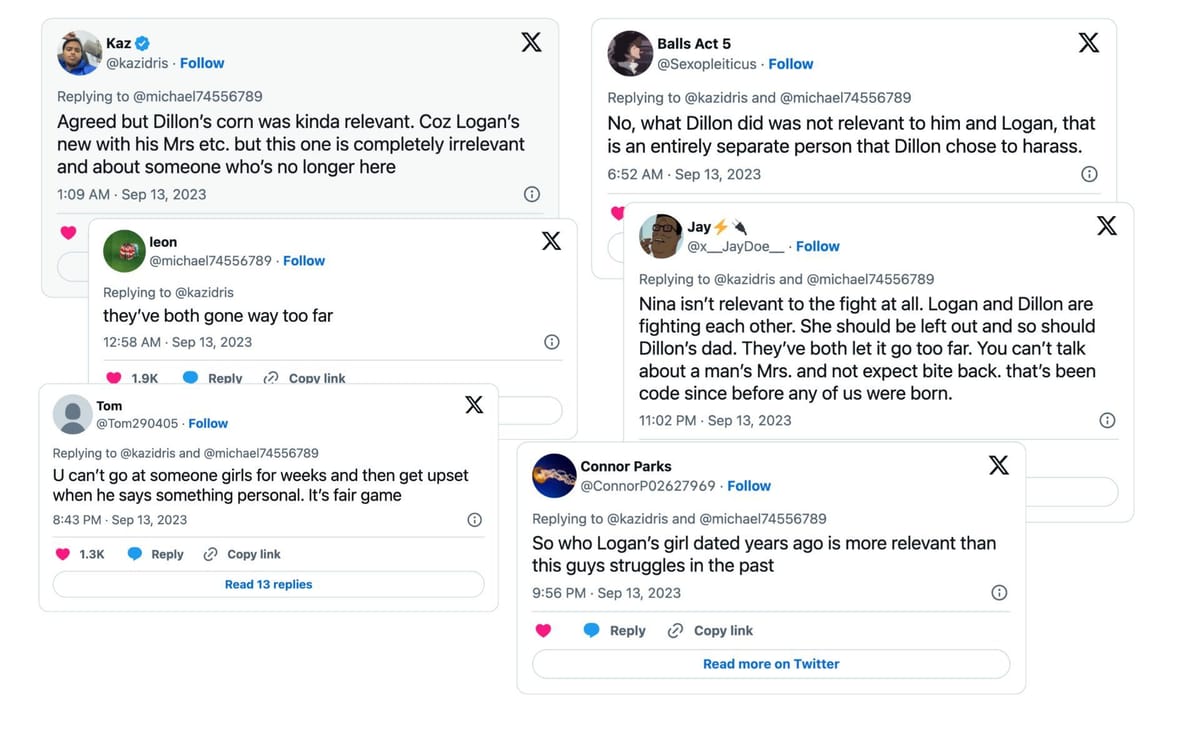Open Read more on Twitter button
Viewport: 1200px width, 750px height.
[x=770, y=664]
